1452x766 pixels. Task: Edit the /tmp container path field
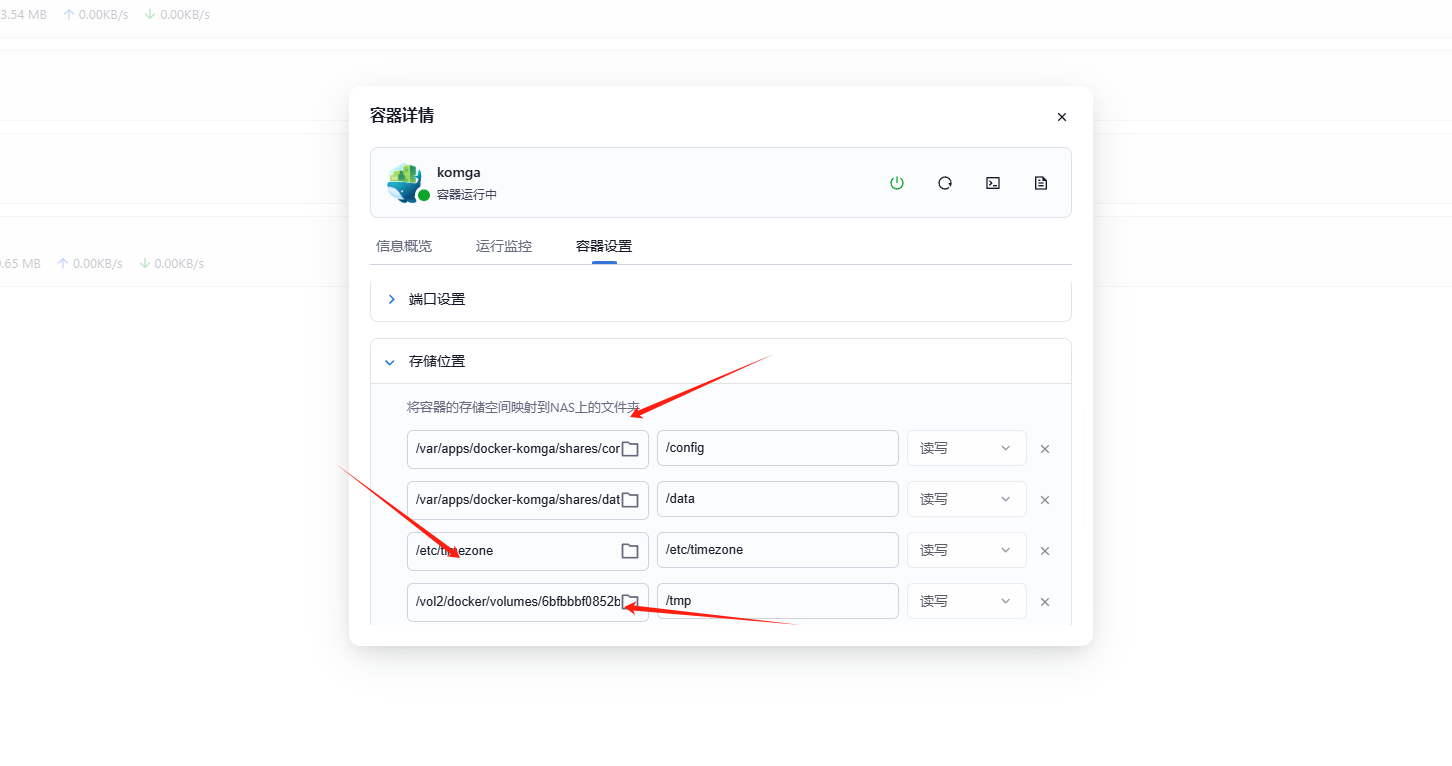click(x=778, y=601)
